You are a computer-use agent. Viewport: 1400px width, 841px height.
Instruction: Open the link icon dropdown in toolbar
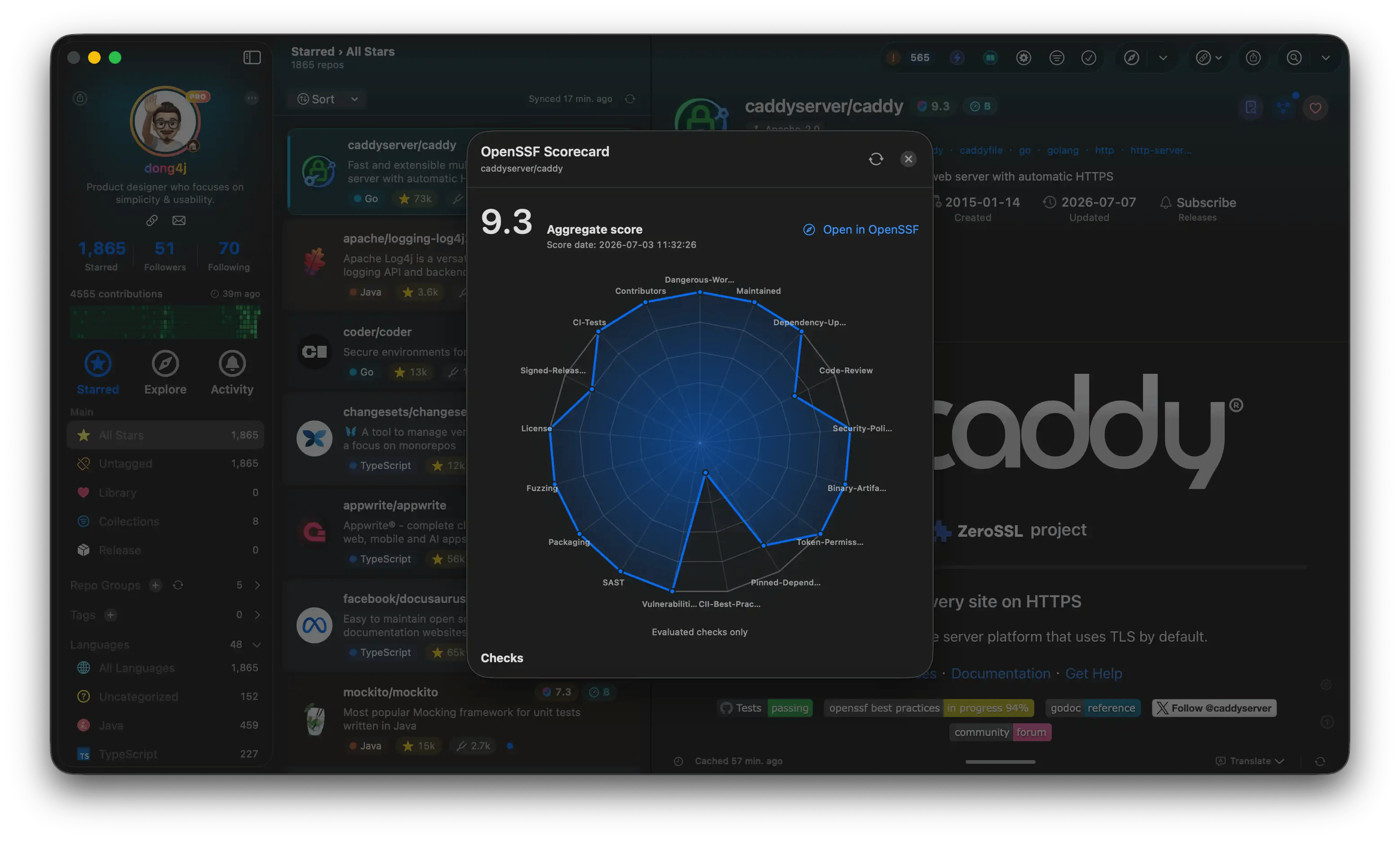1209,58
